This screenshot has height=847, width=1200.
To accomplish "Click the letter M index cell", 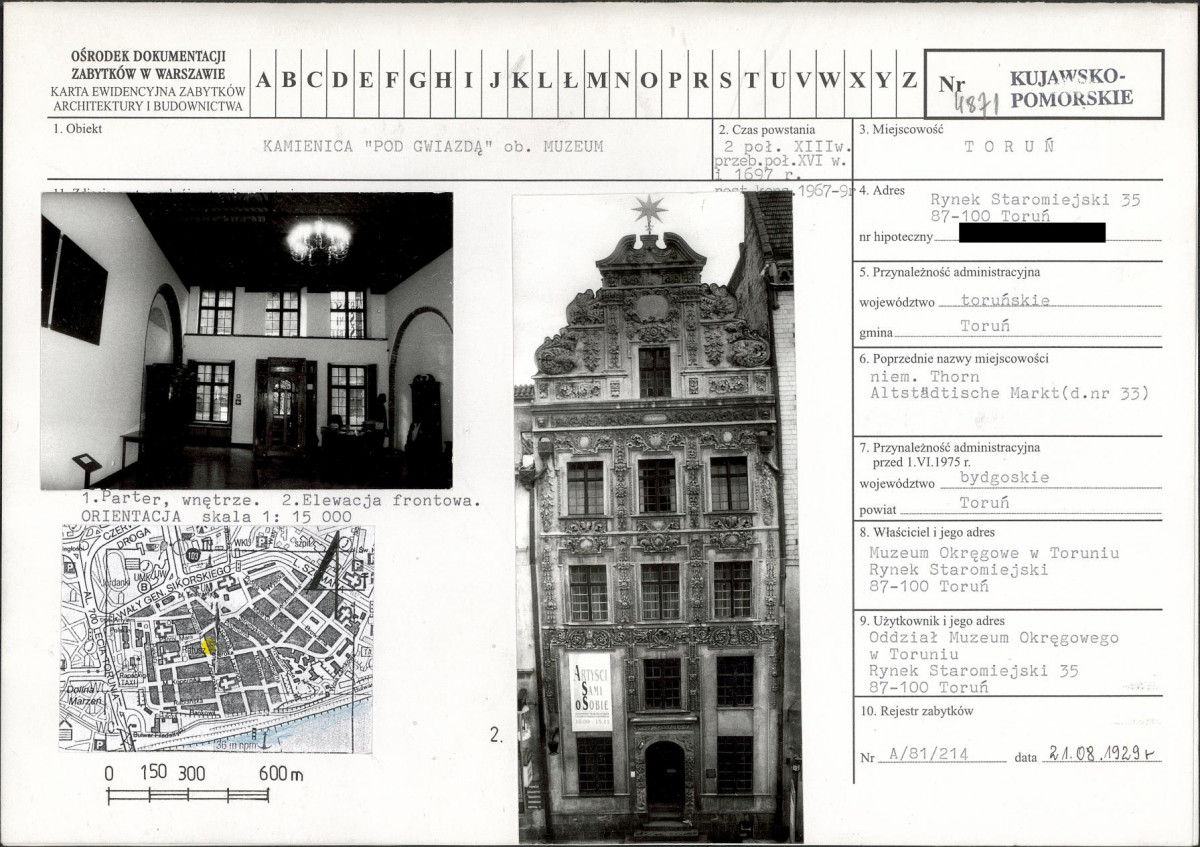I will (597, 82).
